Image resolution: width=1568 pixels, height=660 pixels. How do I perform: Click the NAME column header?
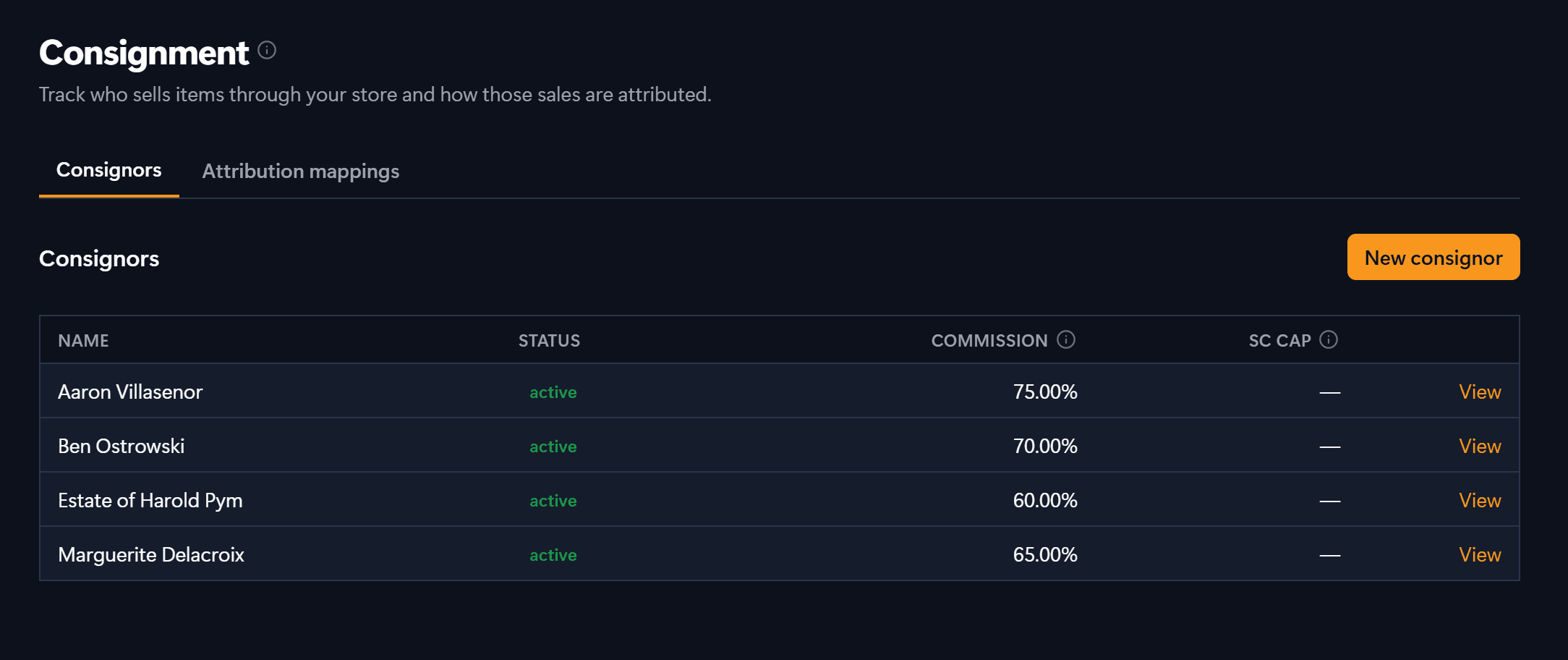tap(84, 340)
